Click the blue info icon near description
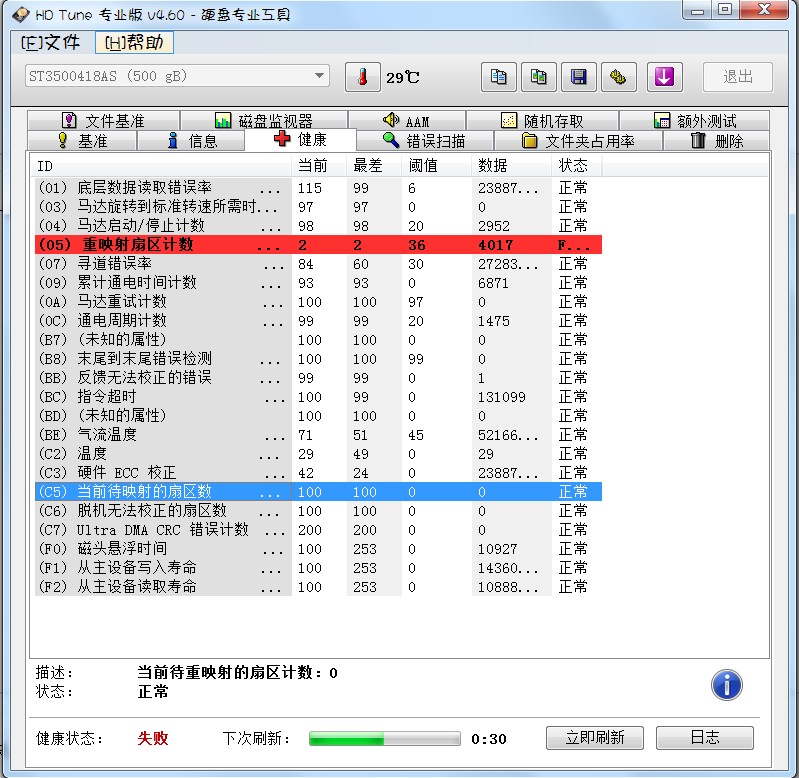The width and height of the screenshot is (799, 778). [x=727, y=685]
